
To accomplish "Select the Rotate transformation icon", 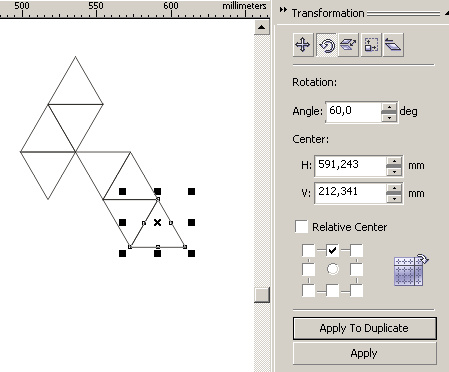I will pyautogui.click(x=326, y=45).
